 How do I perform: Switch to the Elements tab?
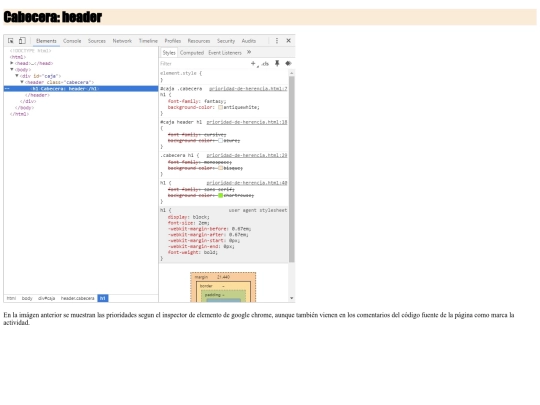click(46, 41)
